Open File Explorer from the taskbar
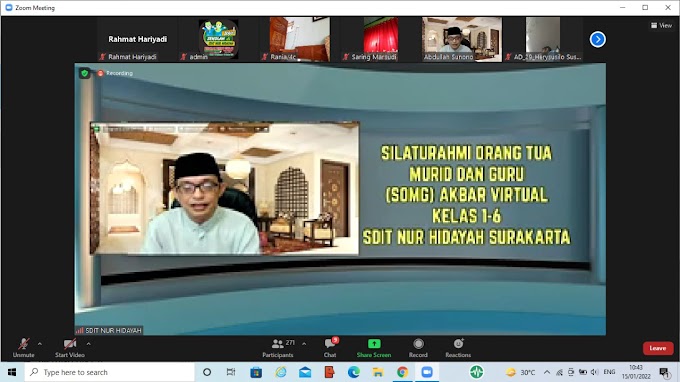The height and width of the screenshot is (382, 680). pyautogui.click(x=378, y=372)
